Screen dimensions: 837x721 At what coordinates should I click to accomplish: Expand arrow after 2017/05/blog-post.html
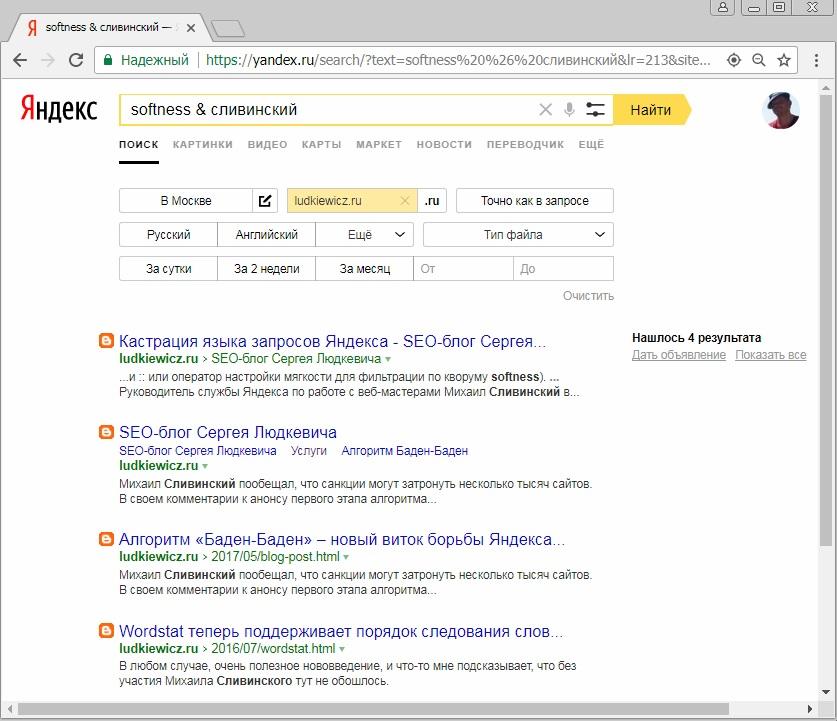pos(346,557)
